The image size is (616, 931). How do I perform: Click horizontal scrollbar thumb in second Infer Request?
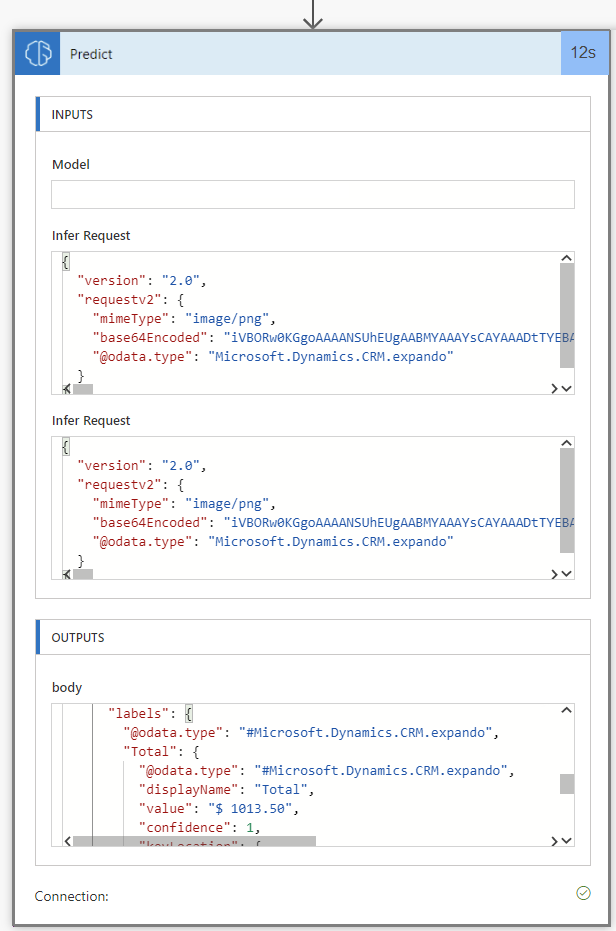(x=83, y=575)
